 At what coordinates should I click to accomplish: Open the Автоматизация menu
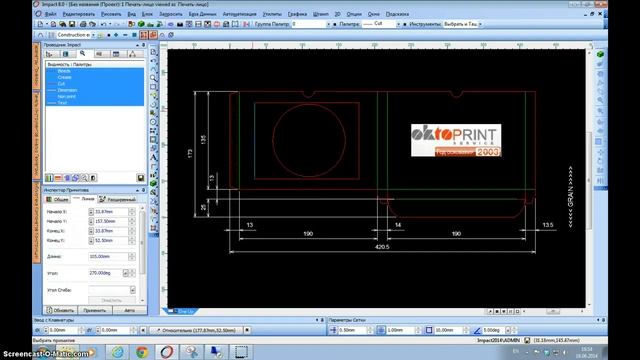(240, 14)
